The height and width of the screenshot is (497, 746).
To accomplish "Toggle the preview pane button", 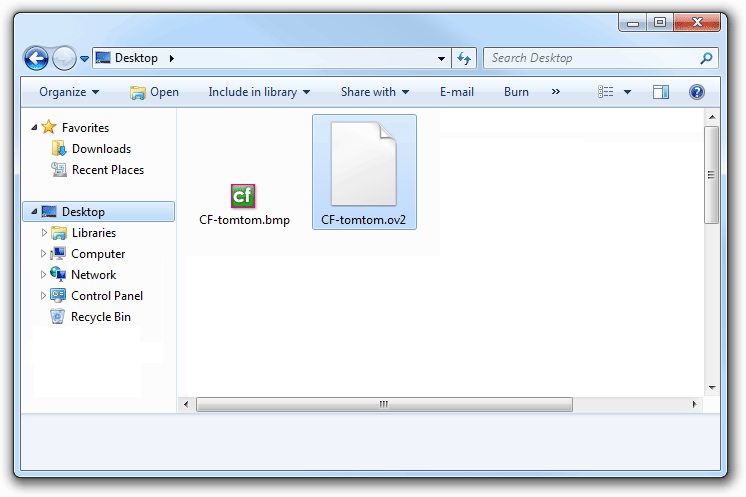I will point(660,92).
